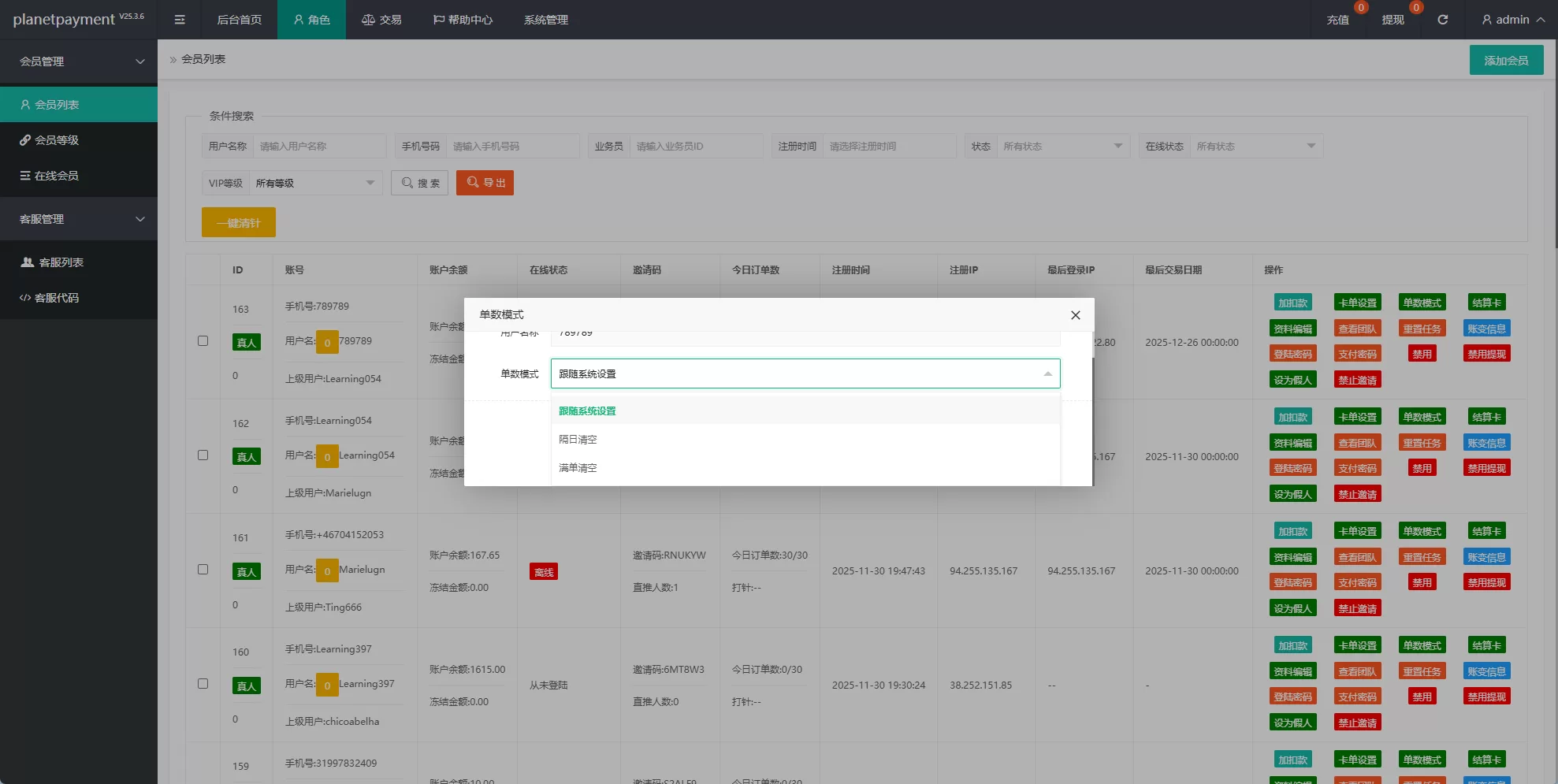Choose 隔日清空 from the dropdown list

click(578, 440)
